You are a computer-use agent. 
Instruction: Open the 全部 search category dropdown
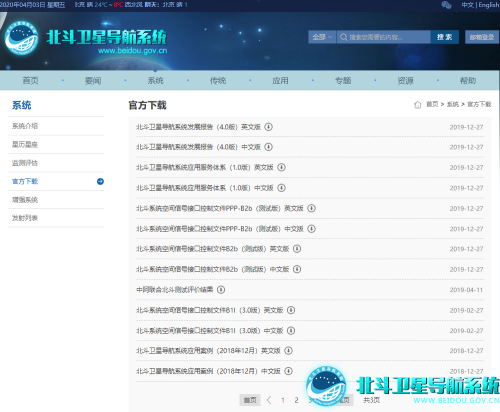322,37
